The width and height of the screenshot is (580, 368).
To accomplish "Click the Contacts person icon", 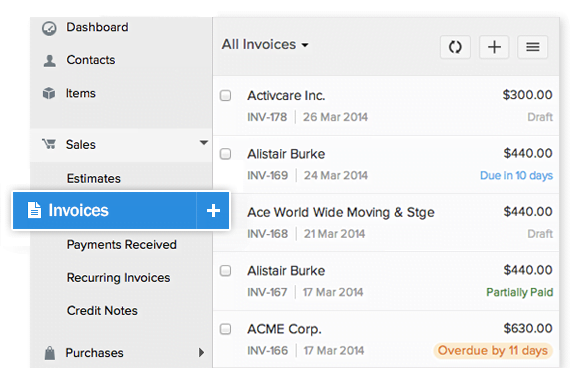I will coord(50,61).
